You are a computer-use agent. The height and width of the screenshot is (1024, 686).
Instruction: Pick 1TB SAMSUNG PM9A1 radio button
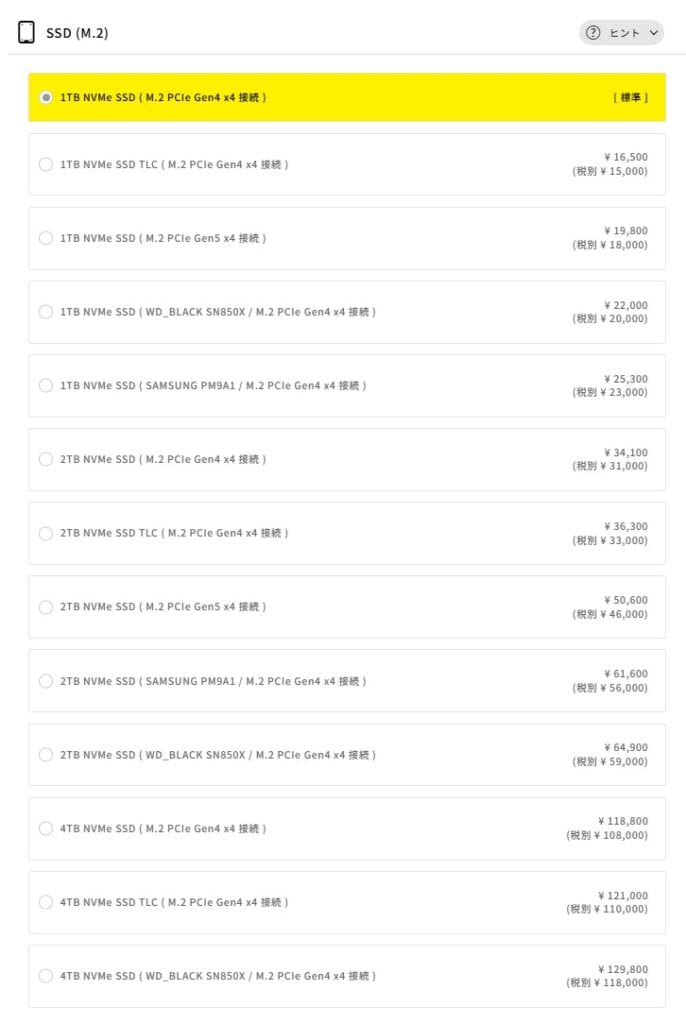(x=46, y=386)
